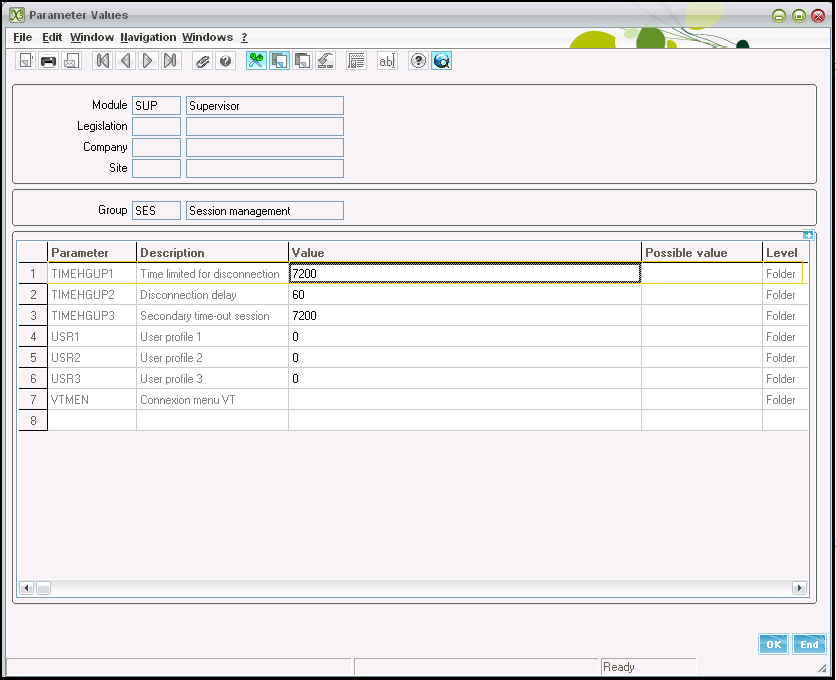This screenshot has height=680, width=836.
Task: Click the Value cell for VTMEN
Action: [464, 400]
